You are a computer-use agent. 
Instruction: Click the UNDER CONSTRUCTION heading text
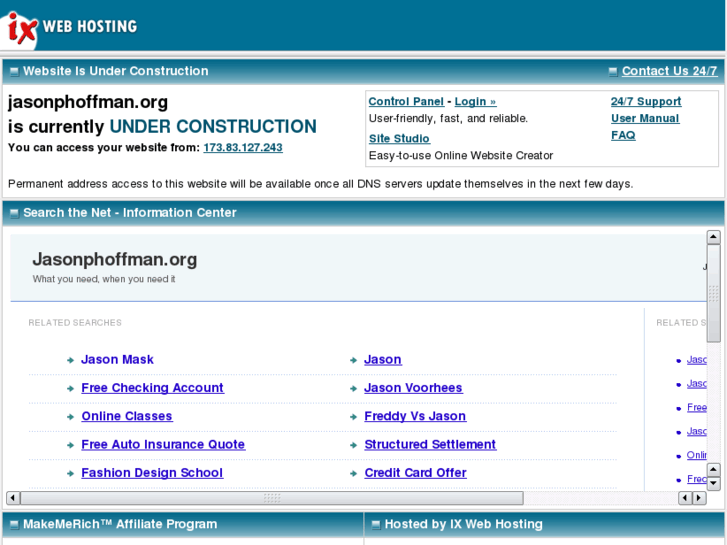(x=213, y=127)
